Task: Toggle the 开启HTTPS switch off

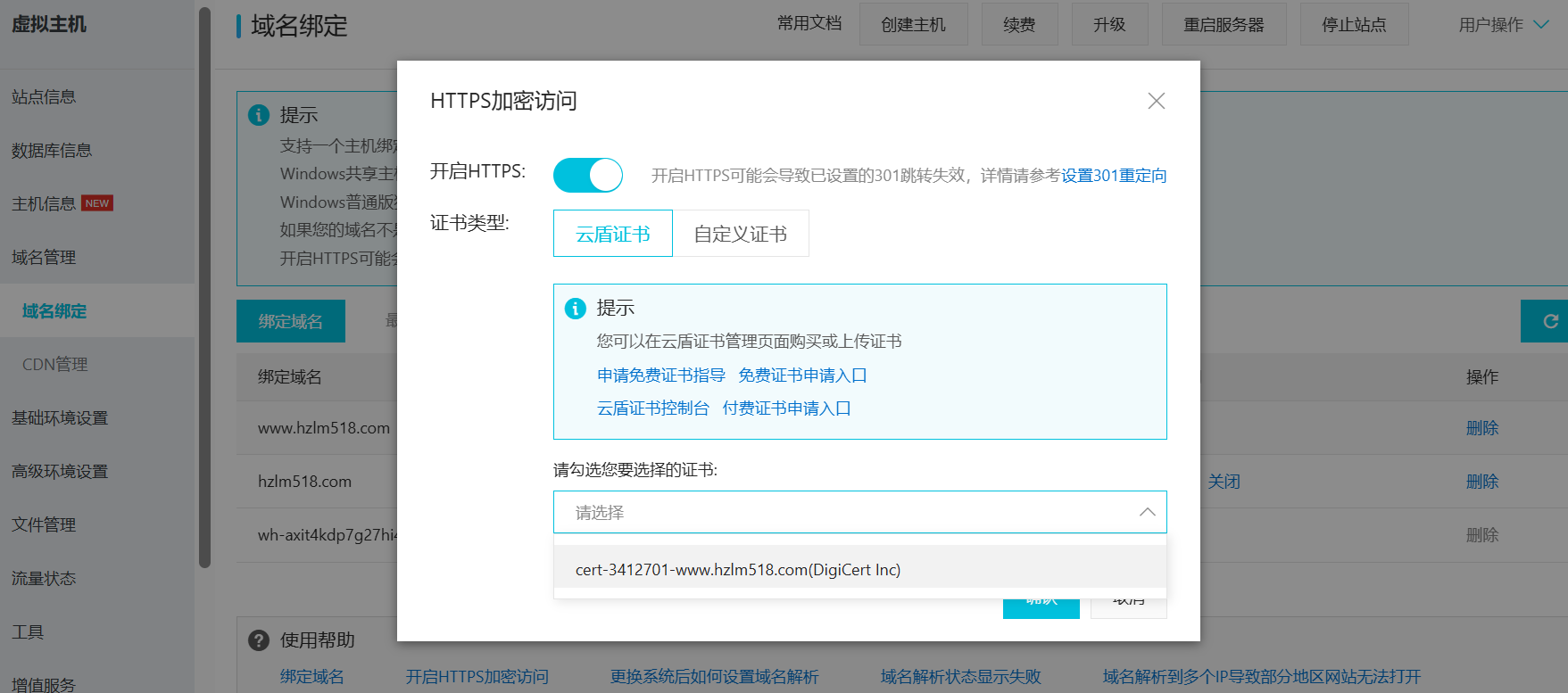Action: click(x=587, y=175)
